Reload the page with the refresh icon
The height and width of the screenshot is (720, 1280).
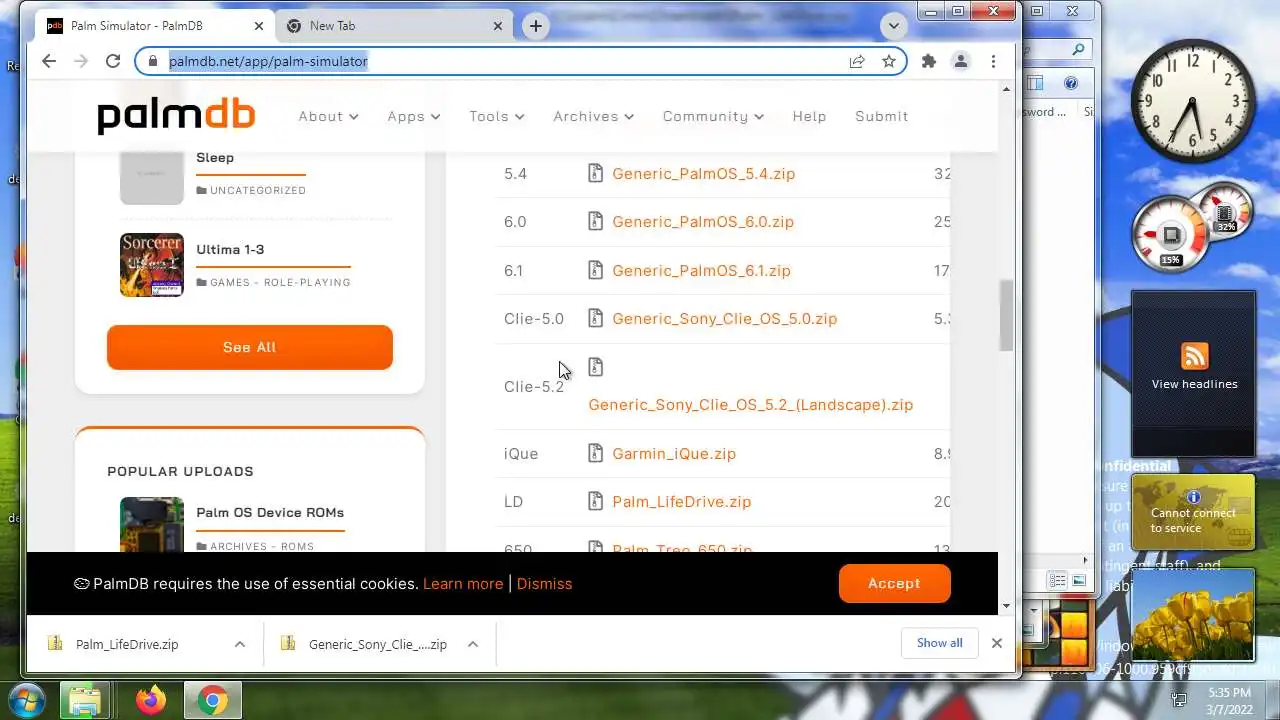point(113,61)
